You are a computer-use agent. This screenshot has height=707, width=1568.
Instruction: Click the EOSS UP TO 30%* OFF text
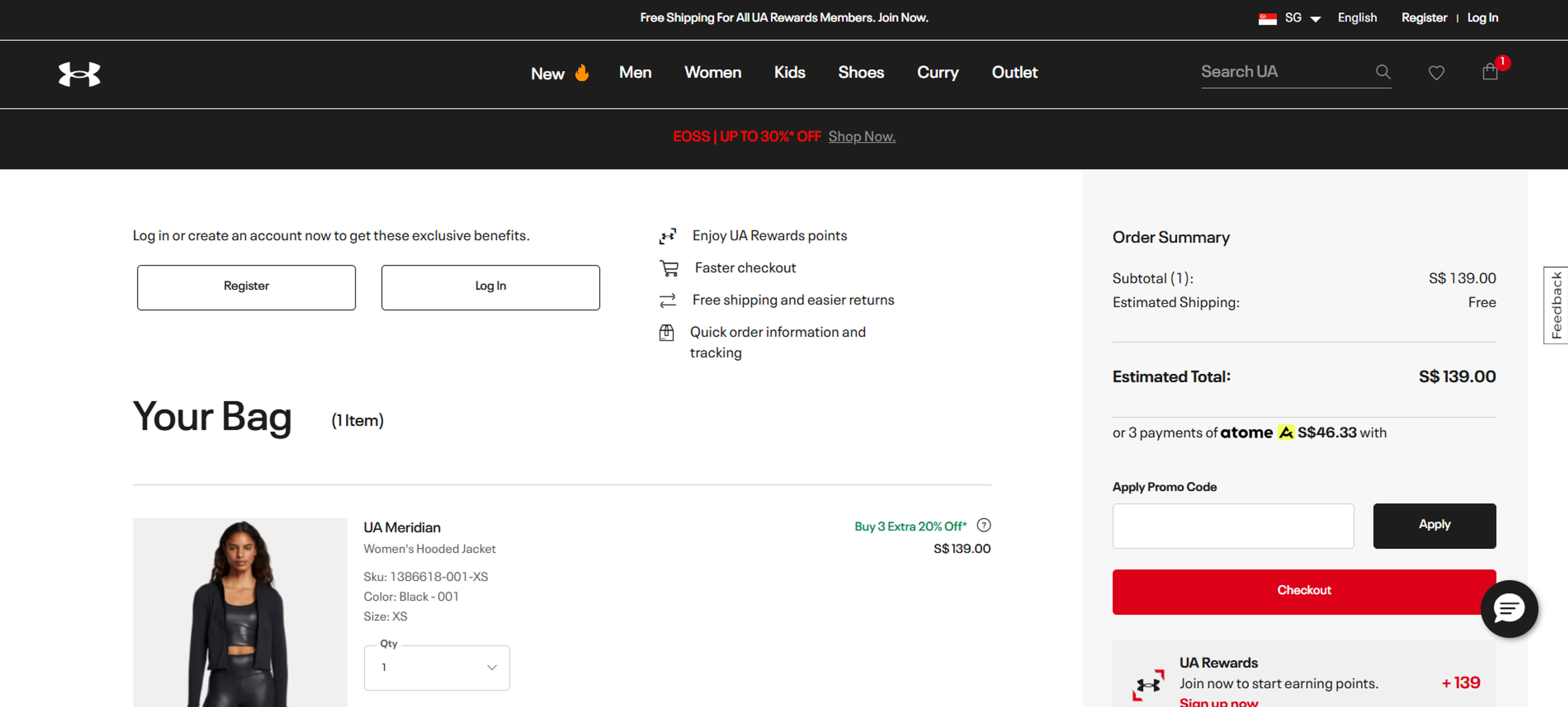(746, 136)
